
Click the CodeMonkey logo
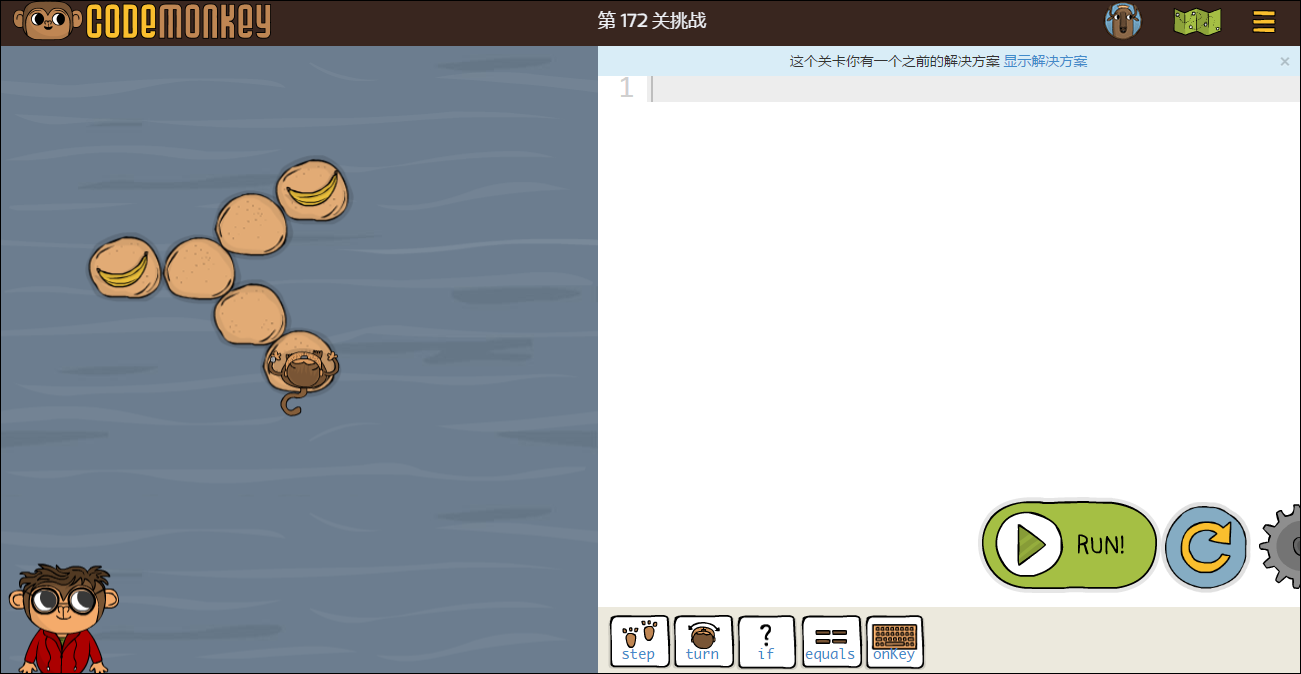142,21
